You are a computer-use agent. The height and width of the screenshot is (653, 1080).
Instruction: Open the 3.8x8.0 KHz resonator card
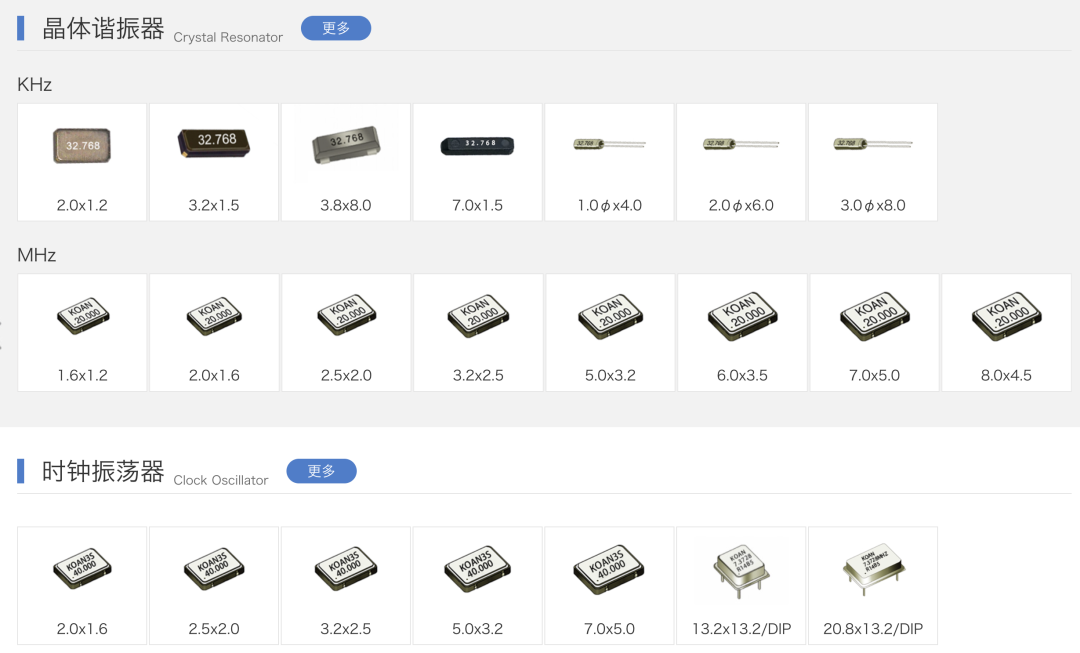click(x=346, y=163)
